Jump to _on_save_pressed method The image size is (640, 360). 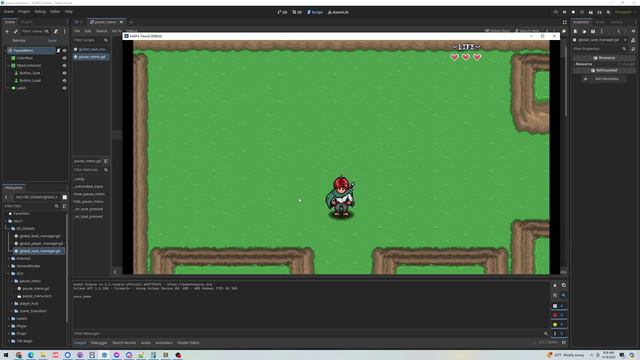click(x=88, y=209)
